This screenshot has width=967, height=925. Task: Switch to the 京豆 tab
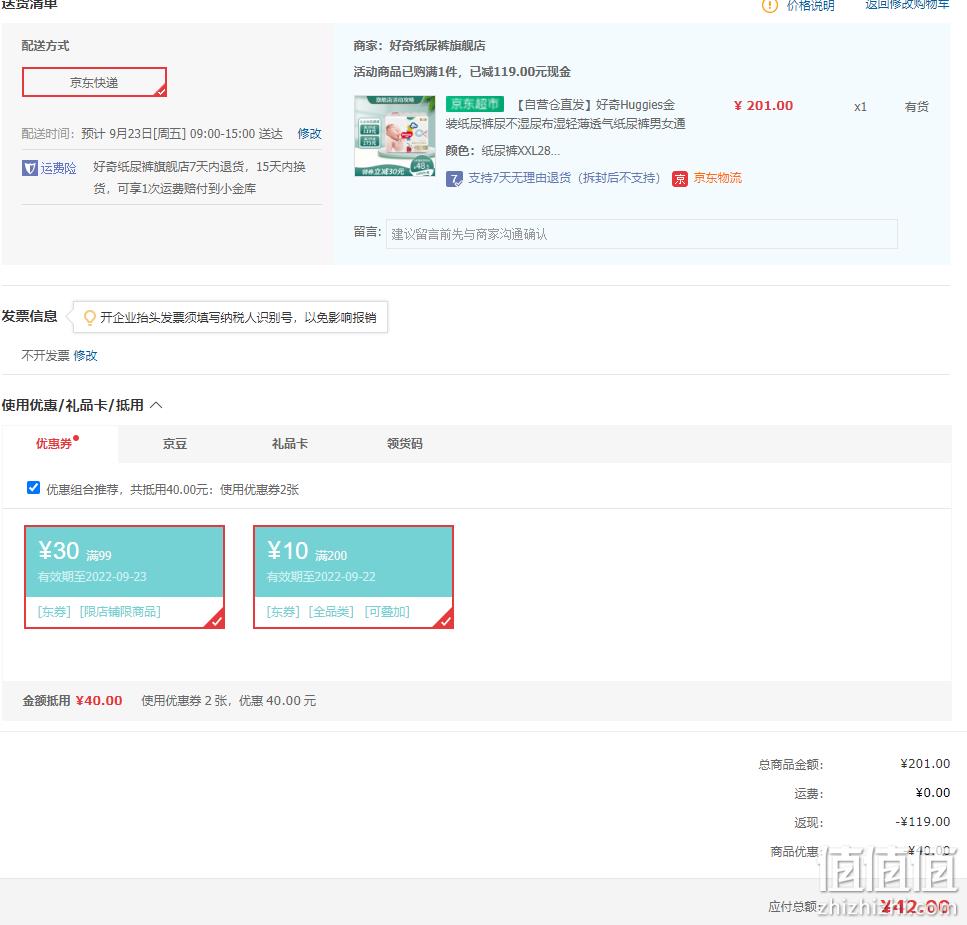[175, 443]
